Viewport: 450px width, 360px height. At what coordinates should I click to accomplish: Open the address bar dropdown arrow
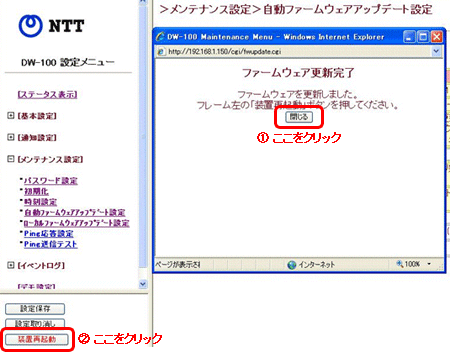[x=436, y=51]
